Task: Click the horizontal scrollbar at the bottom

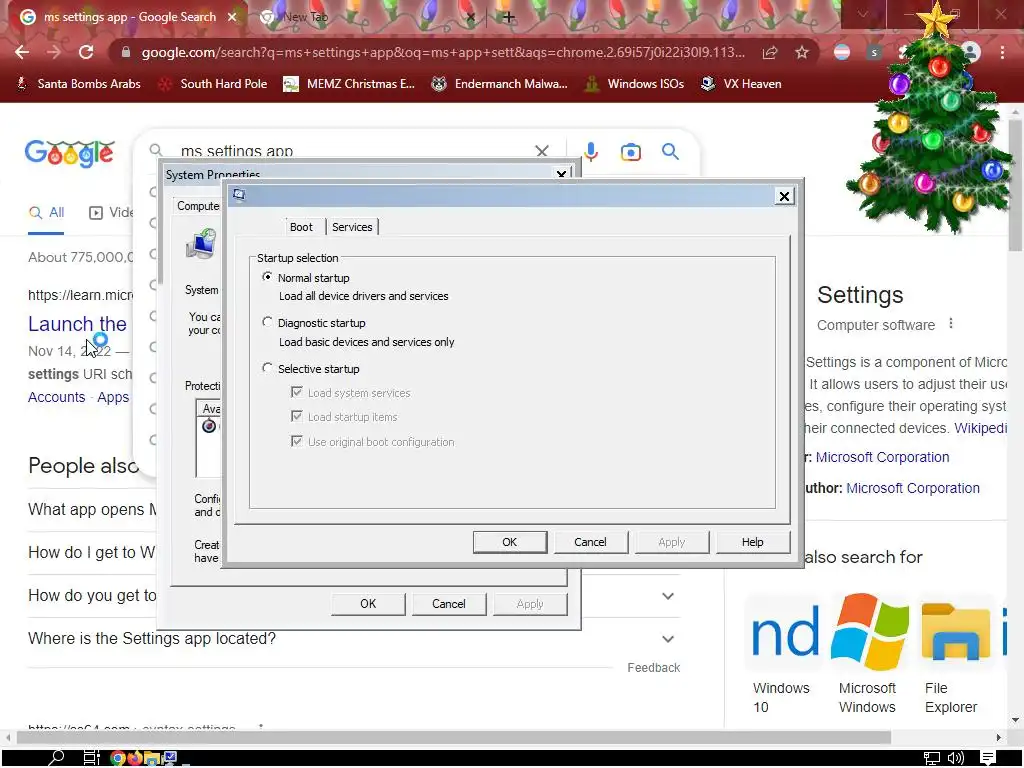Action: point(454,737)
